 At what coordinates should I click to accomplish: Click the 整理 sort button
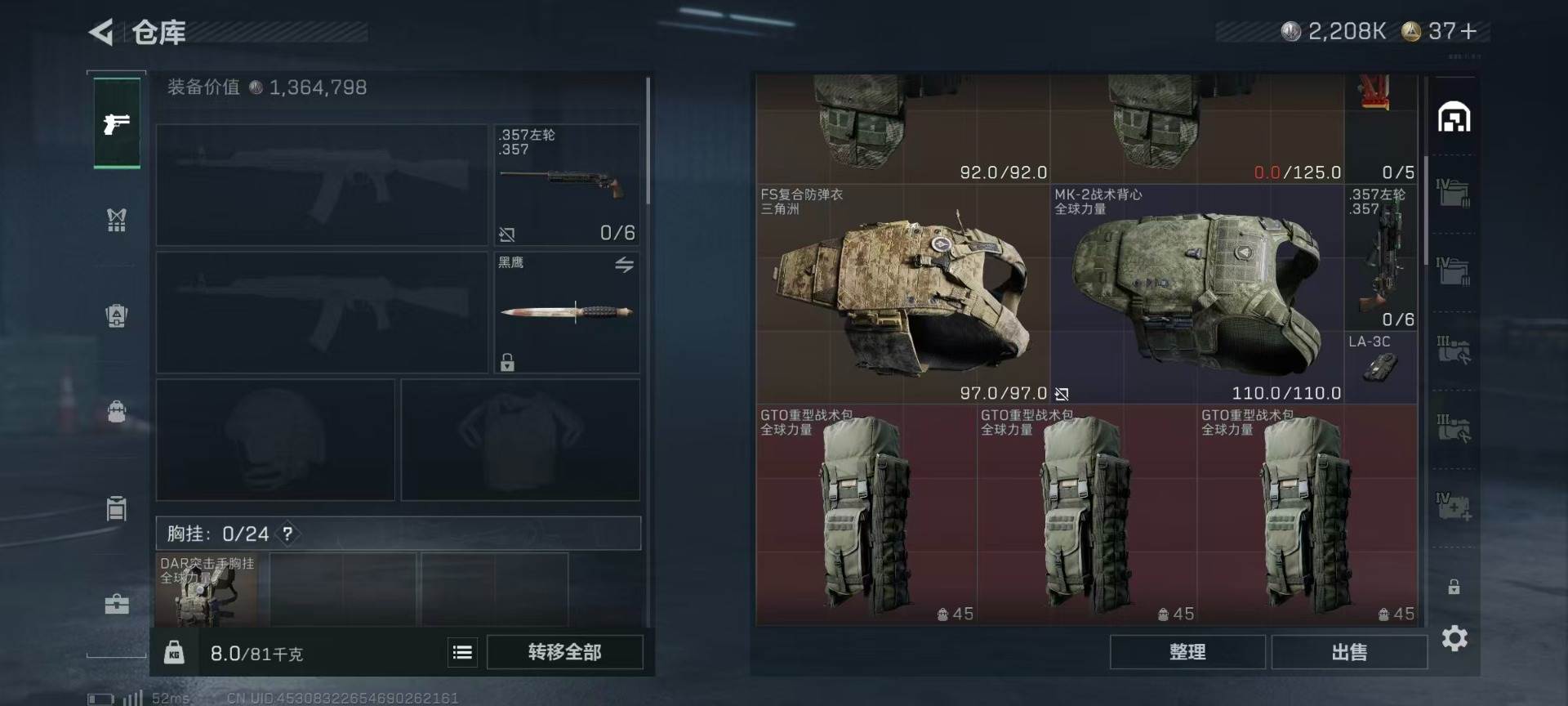click(x=1187, y=652)
